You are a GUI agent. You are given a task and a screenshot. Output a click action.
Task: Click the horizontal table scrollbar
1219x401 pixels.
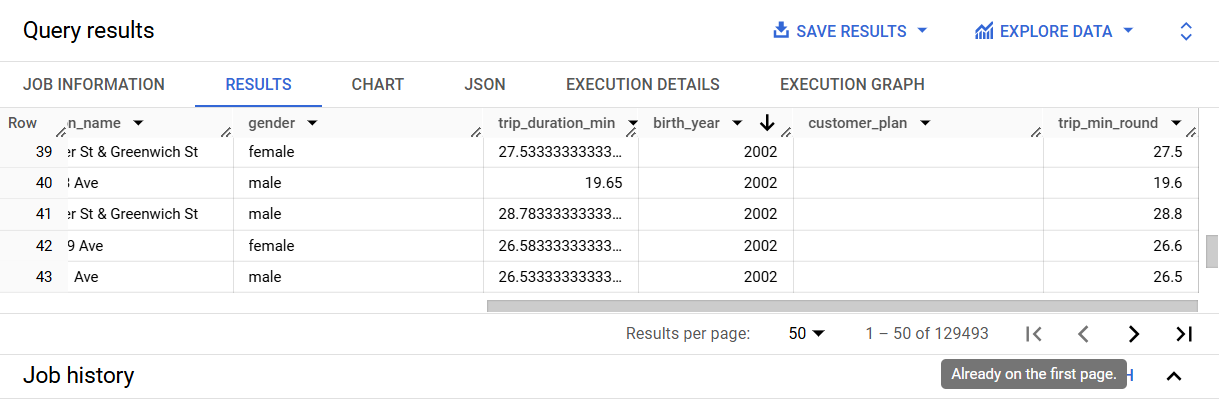click(x=842, y=306)
